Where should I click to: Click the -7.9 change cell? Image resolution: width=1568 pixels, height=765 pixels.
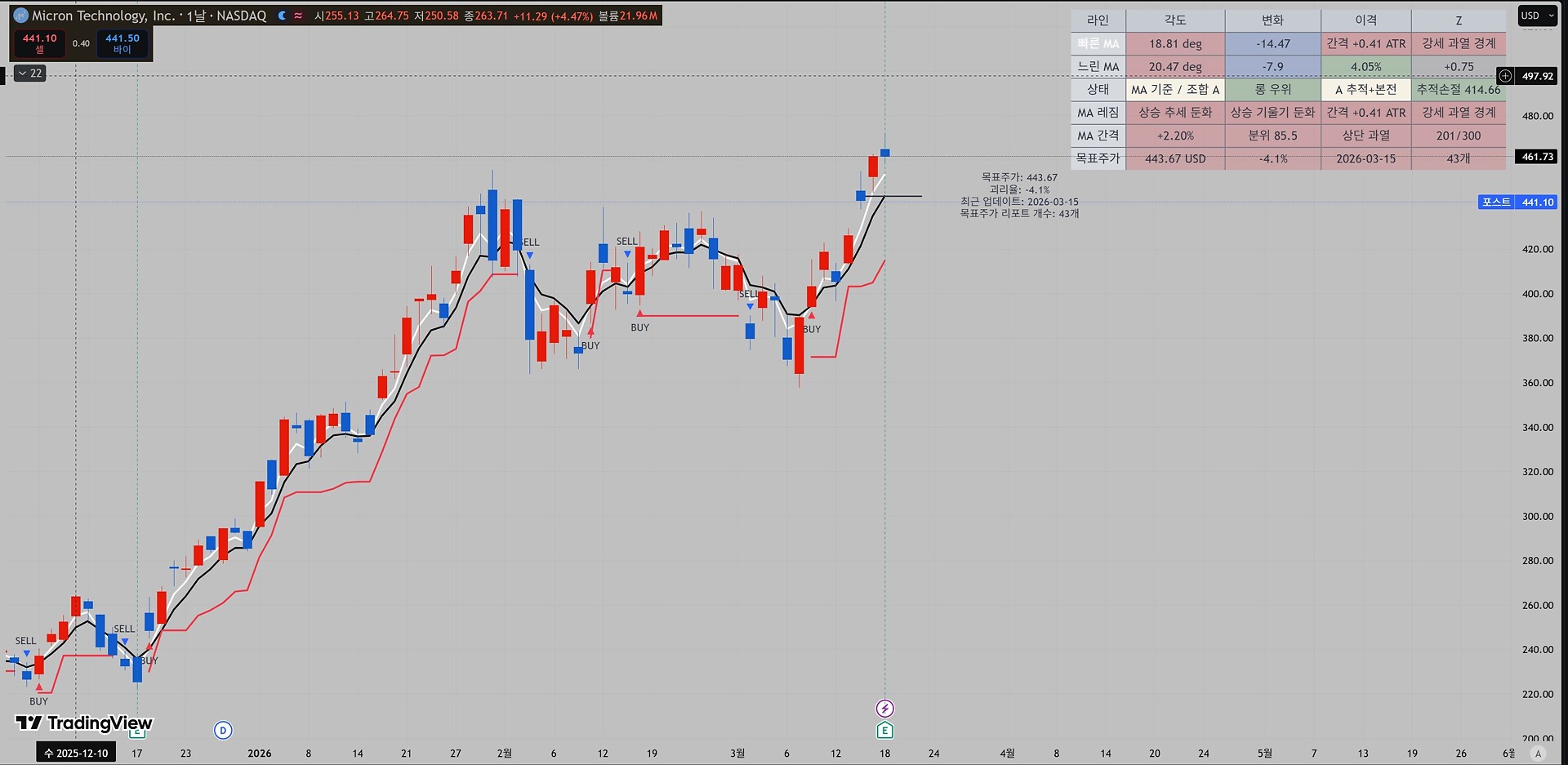point(1273,66)
